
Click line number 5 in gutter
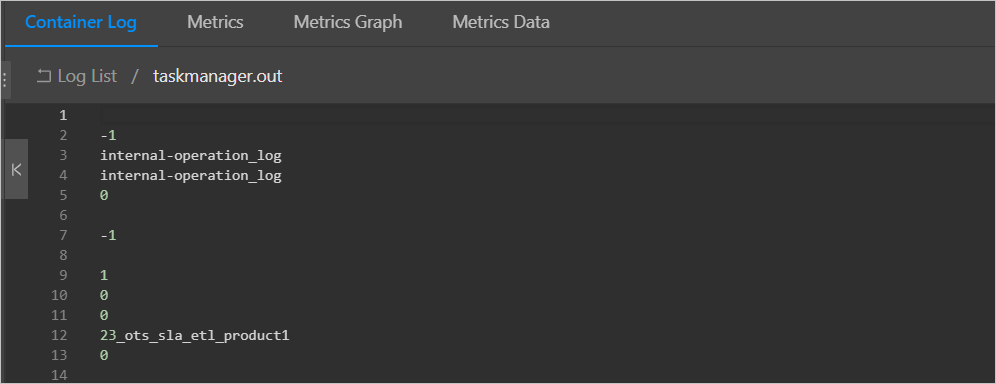coord(63,195)
